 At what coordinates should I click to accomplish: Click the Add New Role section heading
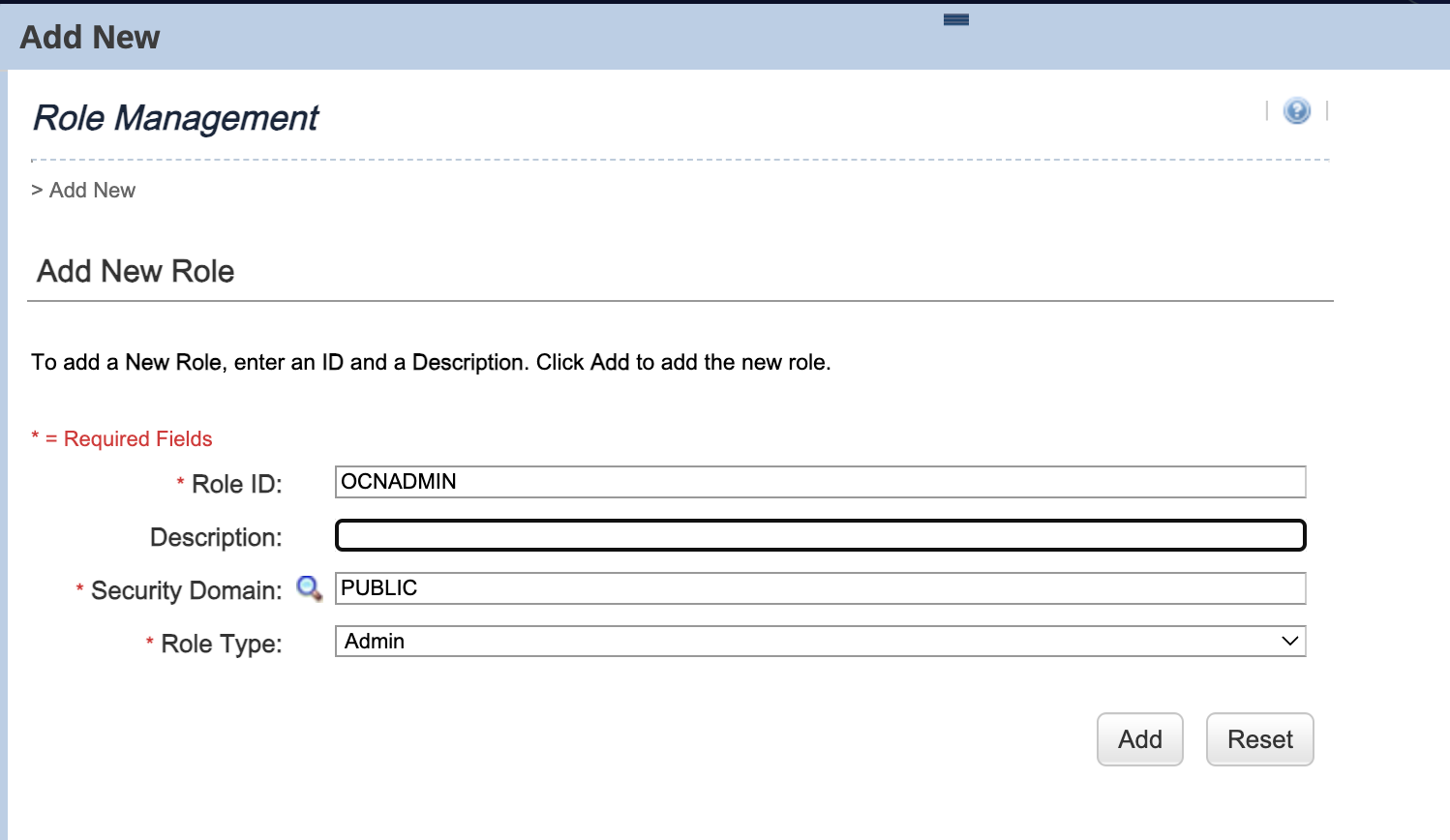coord(136,272)
